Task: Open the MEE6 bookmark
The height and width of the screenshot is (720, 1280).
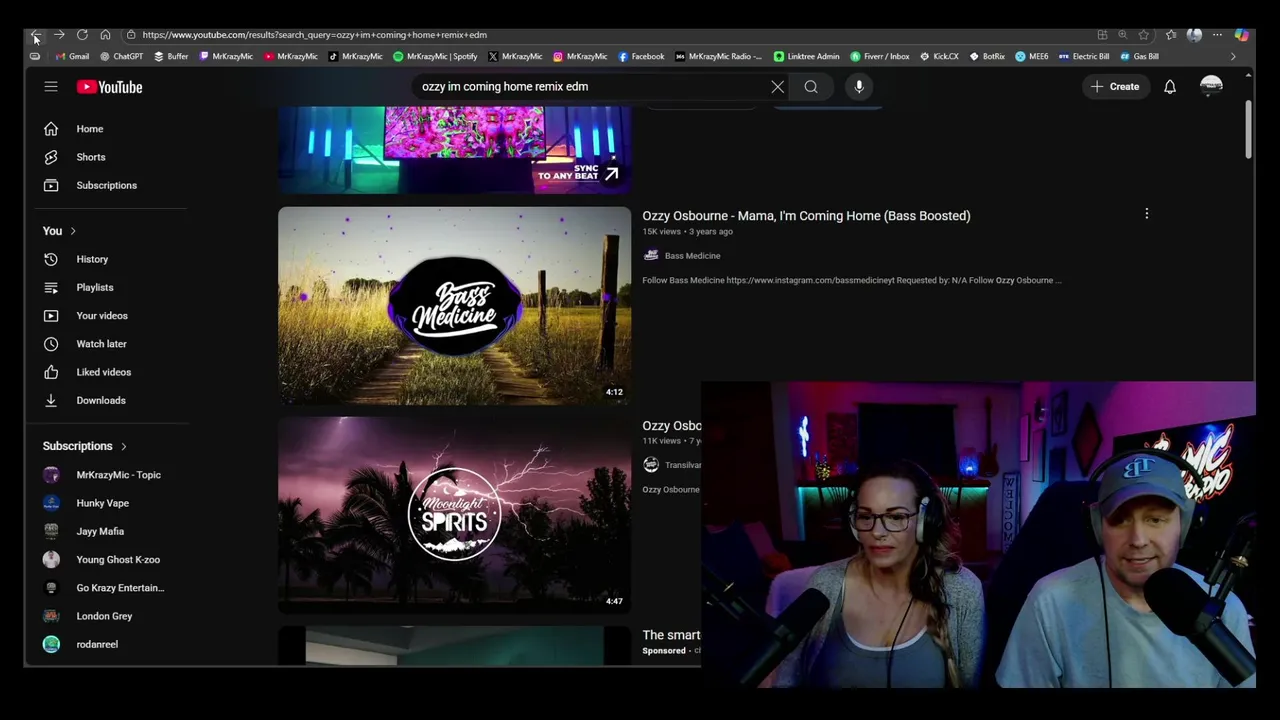Action: point(1032,57)
